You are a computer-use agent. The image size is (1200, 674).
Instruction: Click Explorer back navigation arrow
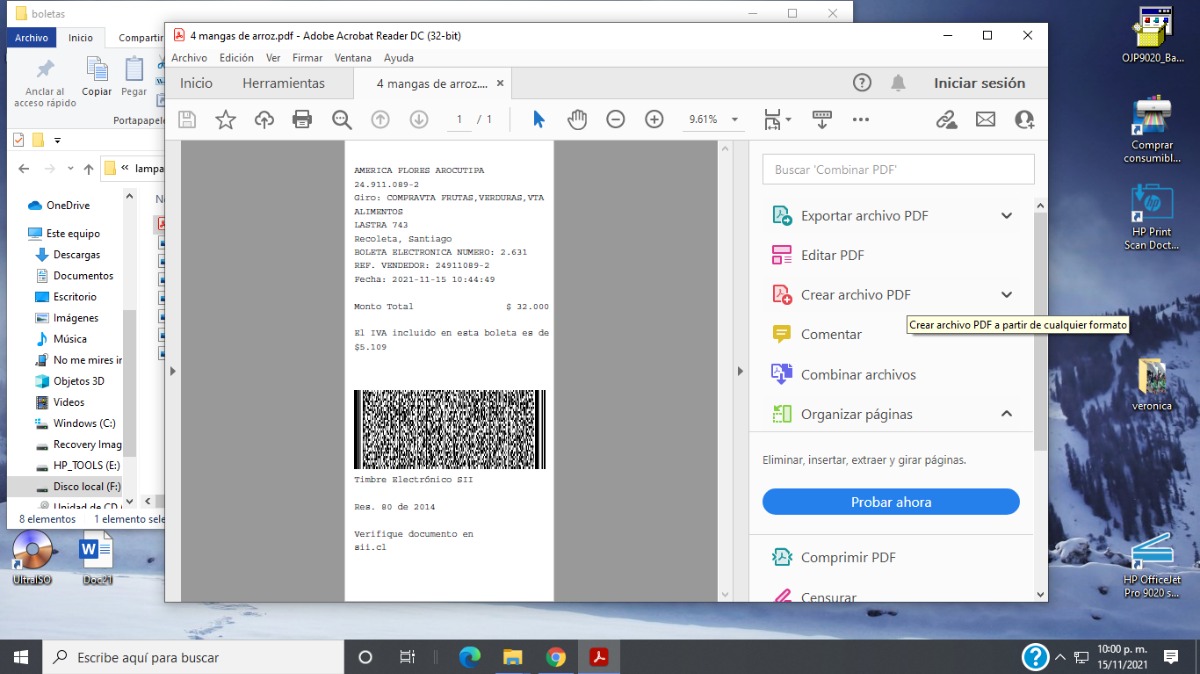coord(24,168)
